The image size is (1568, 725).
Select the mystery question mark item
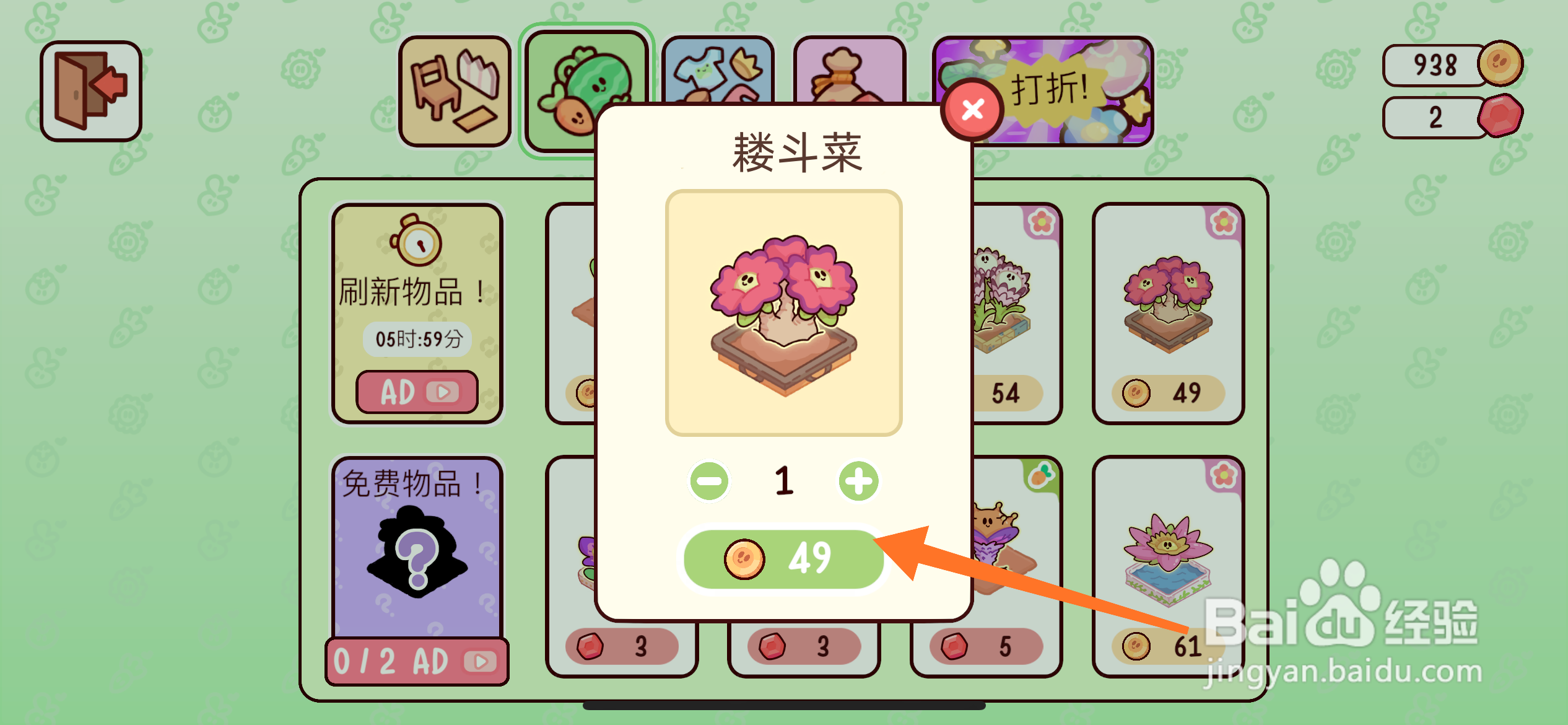[417, 551]
